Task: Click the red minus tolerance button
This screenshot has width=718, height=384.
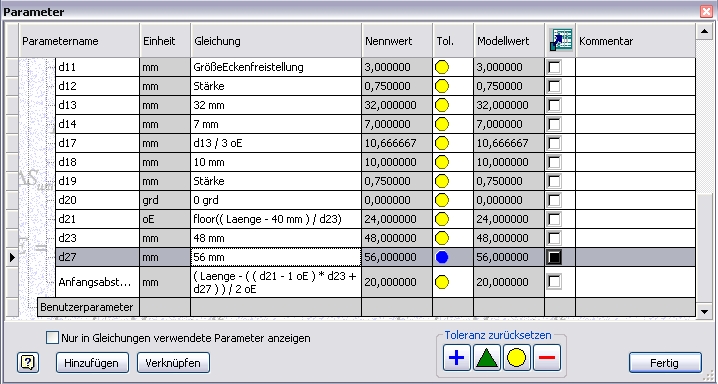Action: pyautogui.click(x=547, y=358)
